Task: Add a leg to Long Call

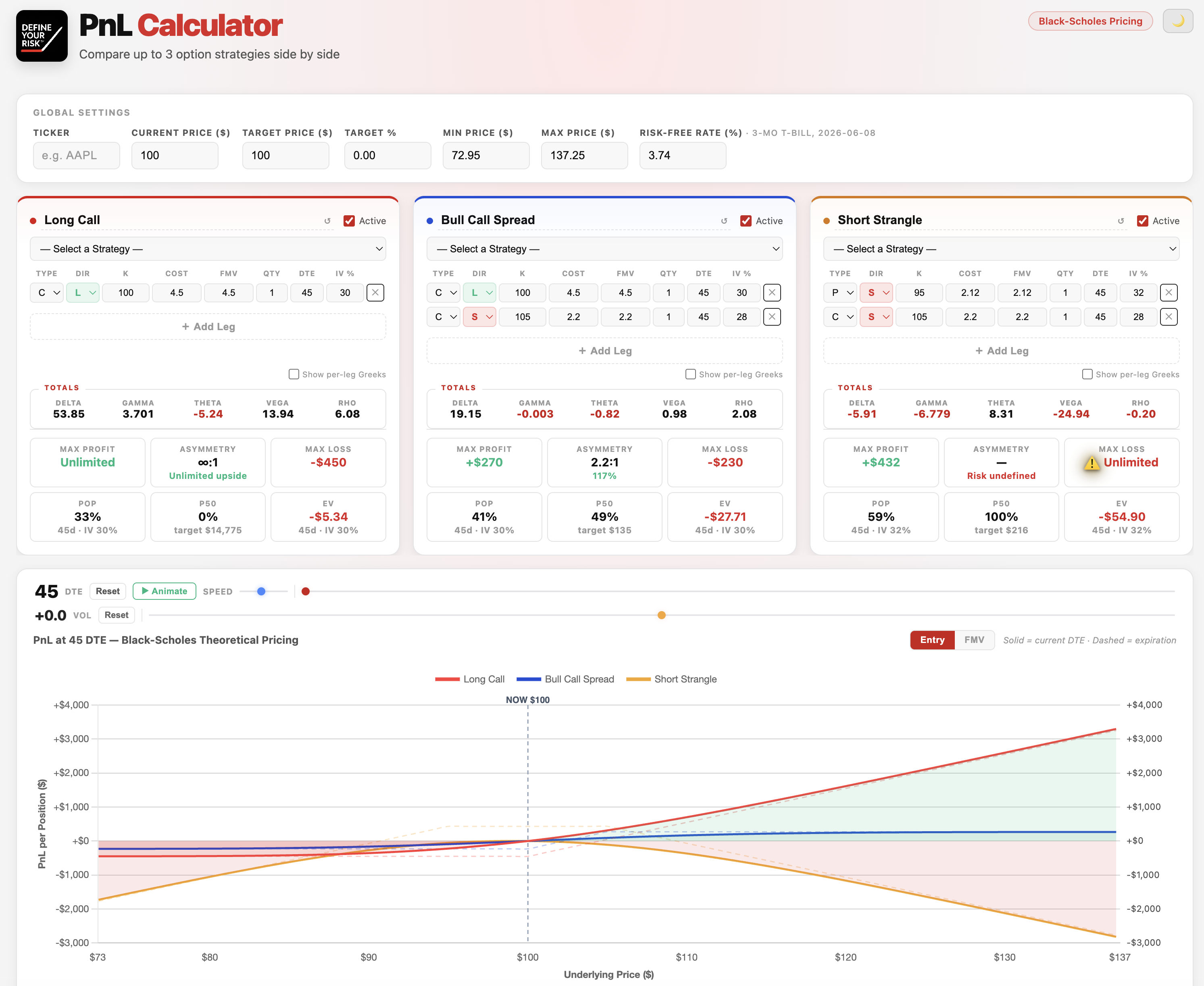Action: click(208, 327)
